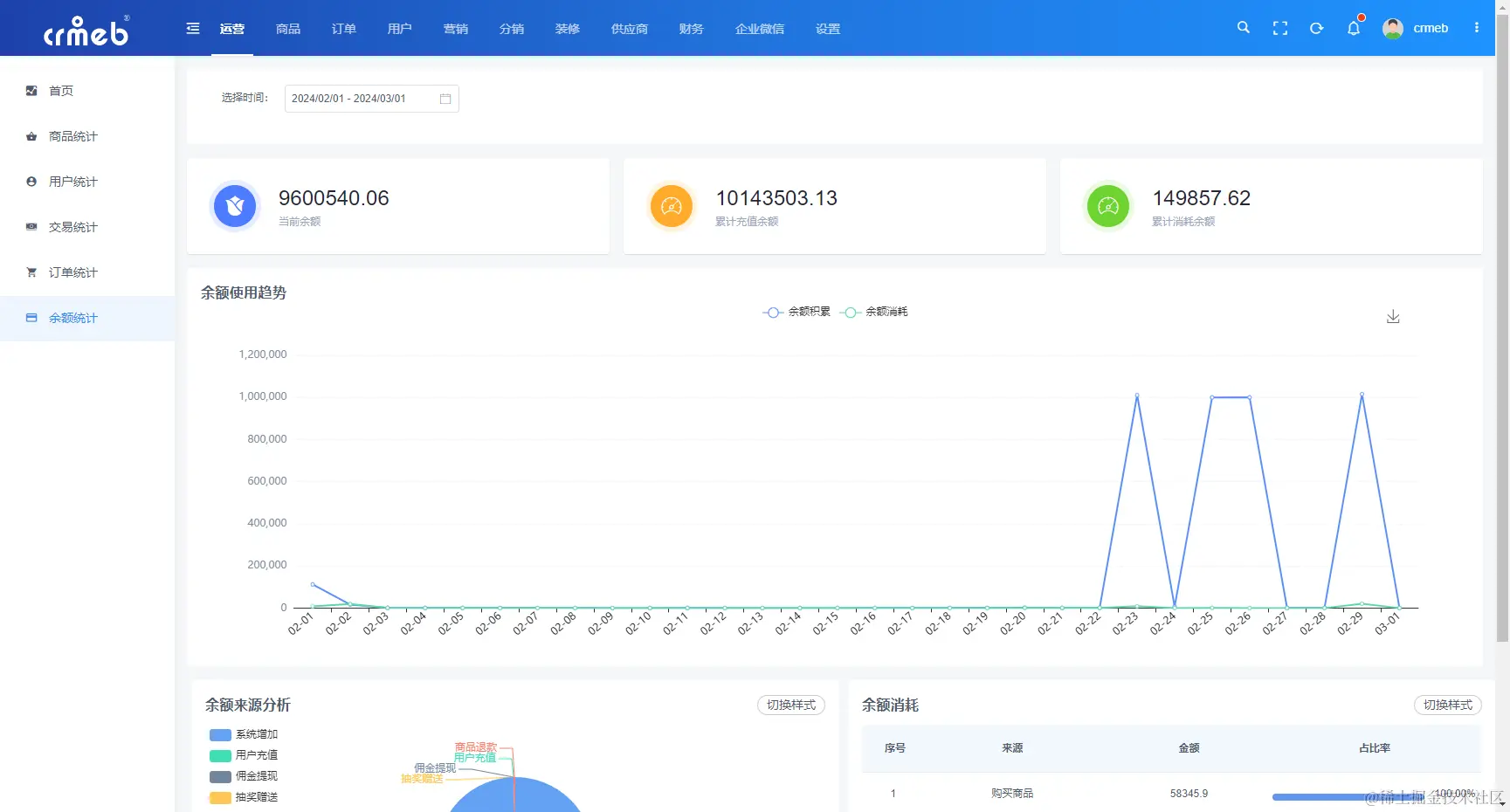Click 切换样式 in 余额消耗 panel
The height and width of the screenshot is (812, 1510).
(1448, 705)
